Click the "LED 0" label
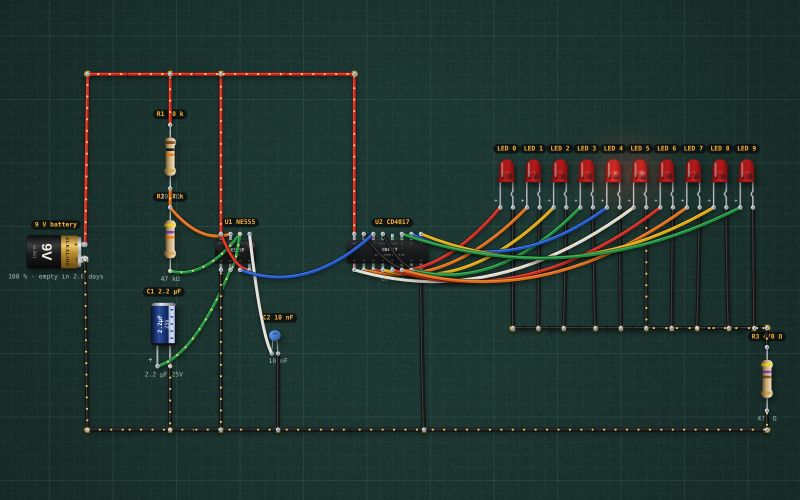Image resolution: width=800 pixels, height=500 pixels. pos(507,148)
